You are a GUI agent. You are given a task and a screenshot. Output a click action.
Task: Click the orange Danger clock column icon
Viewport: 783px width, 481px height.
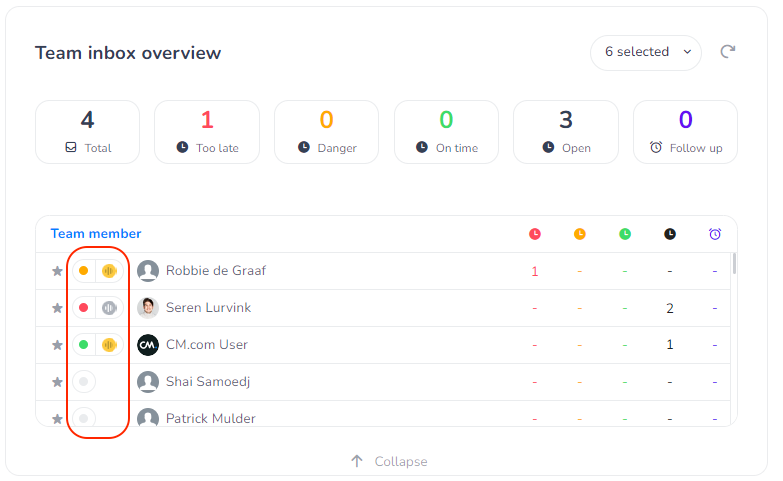(x=580, y=234)
